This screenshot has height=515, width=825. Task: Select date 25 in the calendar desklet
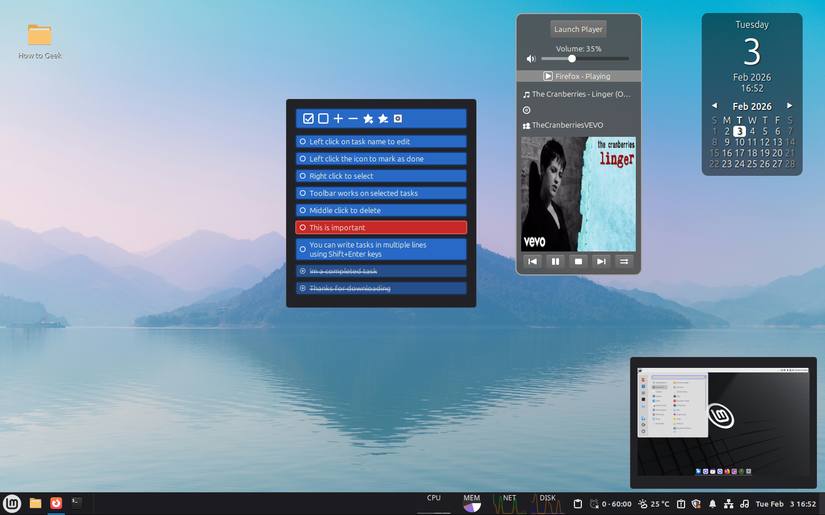(752, 164)
